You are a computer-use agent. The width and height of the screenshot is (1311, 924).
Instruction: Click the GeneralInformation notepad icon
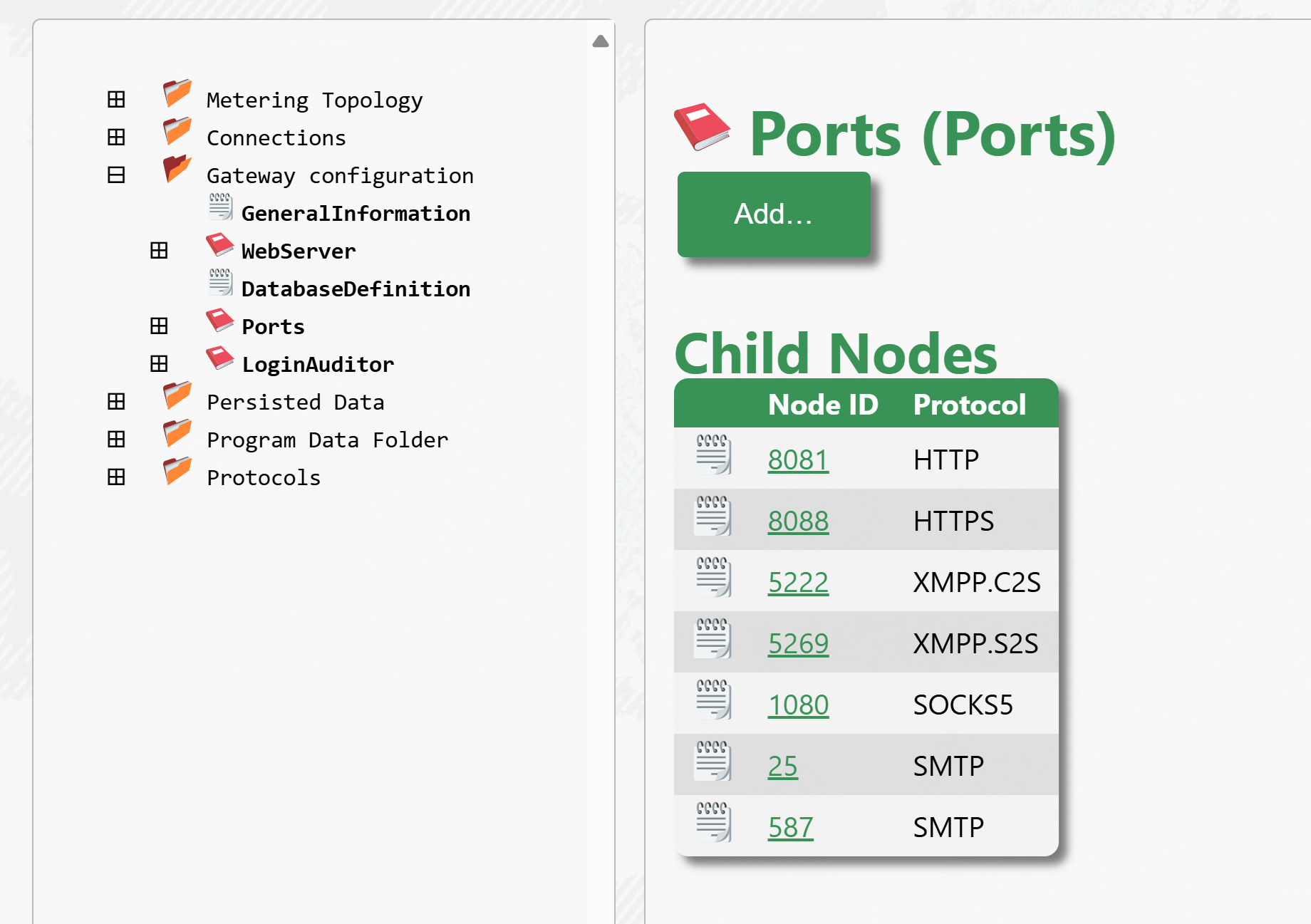tap(220, 207)
